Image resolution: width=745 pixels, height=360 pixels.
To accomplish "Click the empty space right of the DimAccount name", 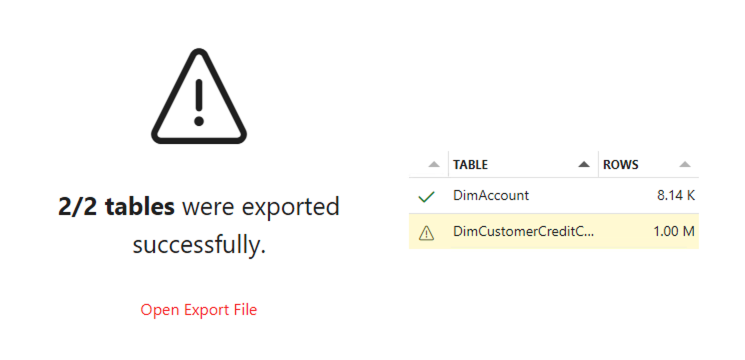I will (563, 195).
